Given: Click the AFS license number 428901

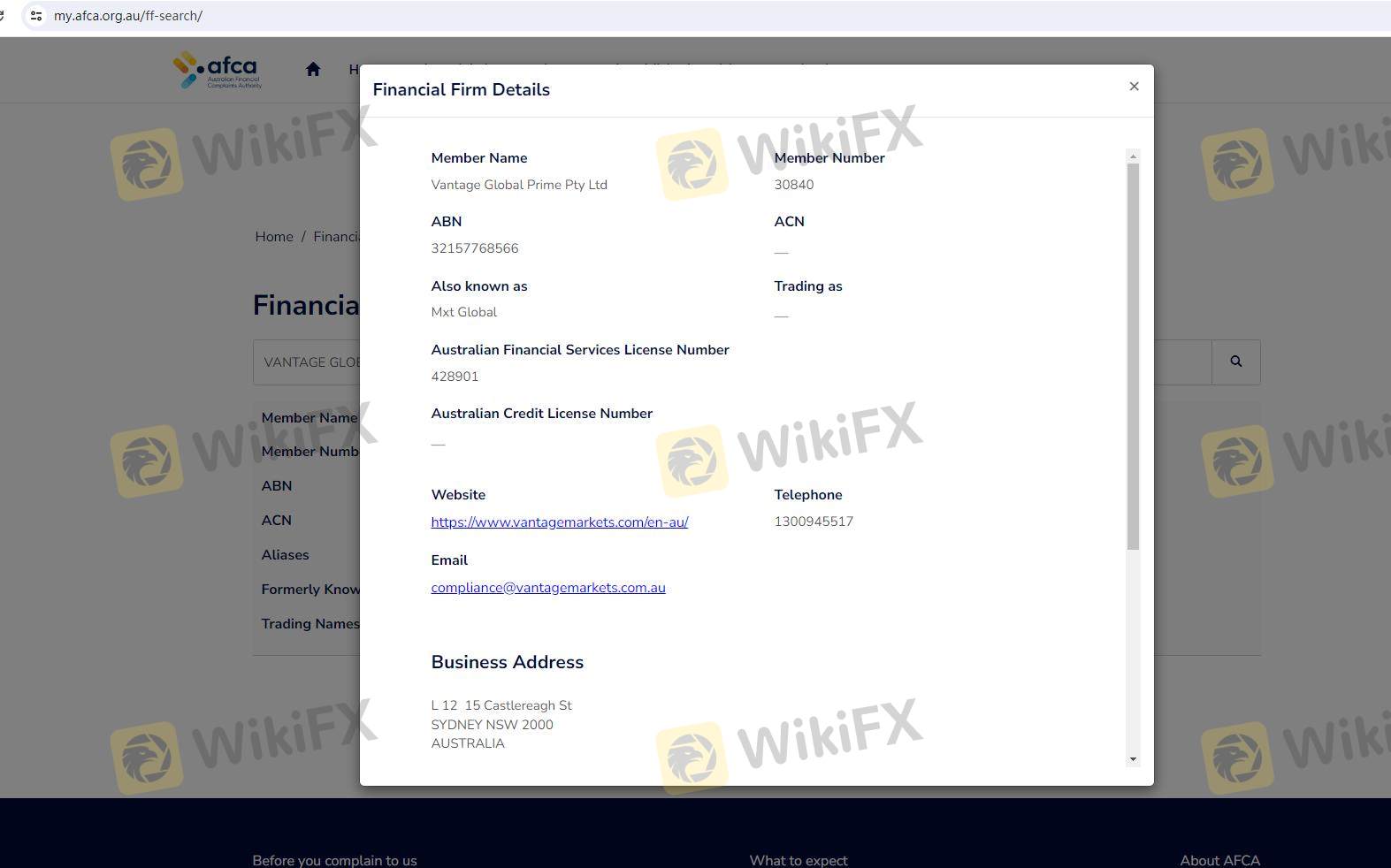Looking at the screenshot, I should click(x=455, y=377).
